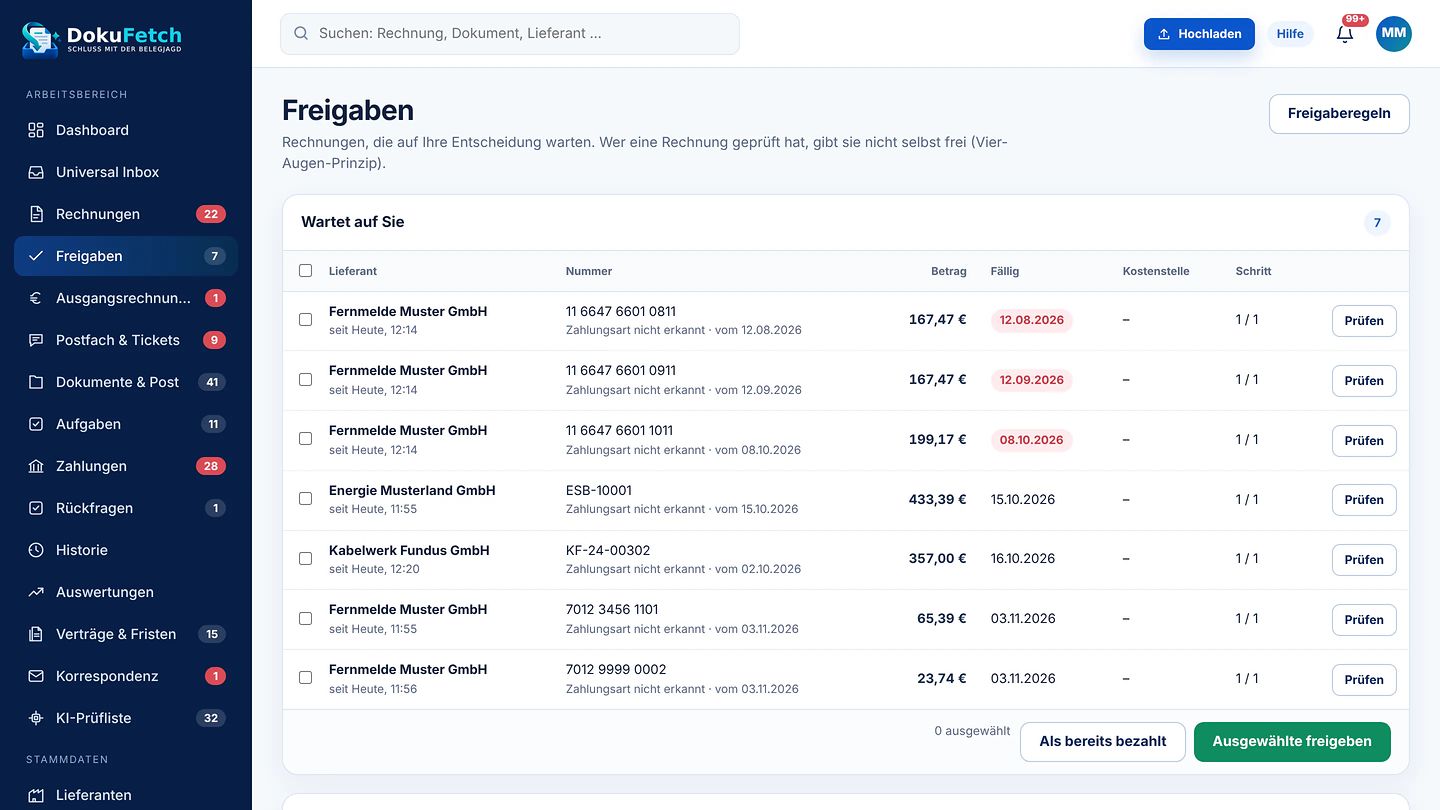Open the MM user avatar
Screen dimensions: 1440x810
click(x=1394, y=34)
